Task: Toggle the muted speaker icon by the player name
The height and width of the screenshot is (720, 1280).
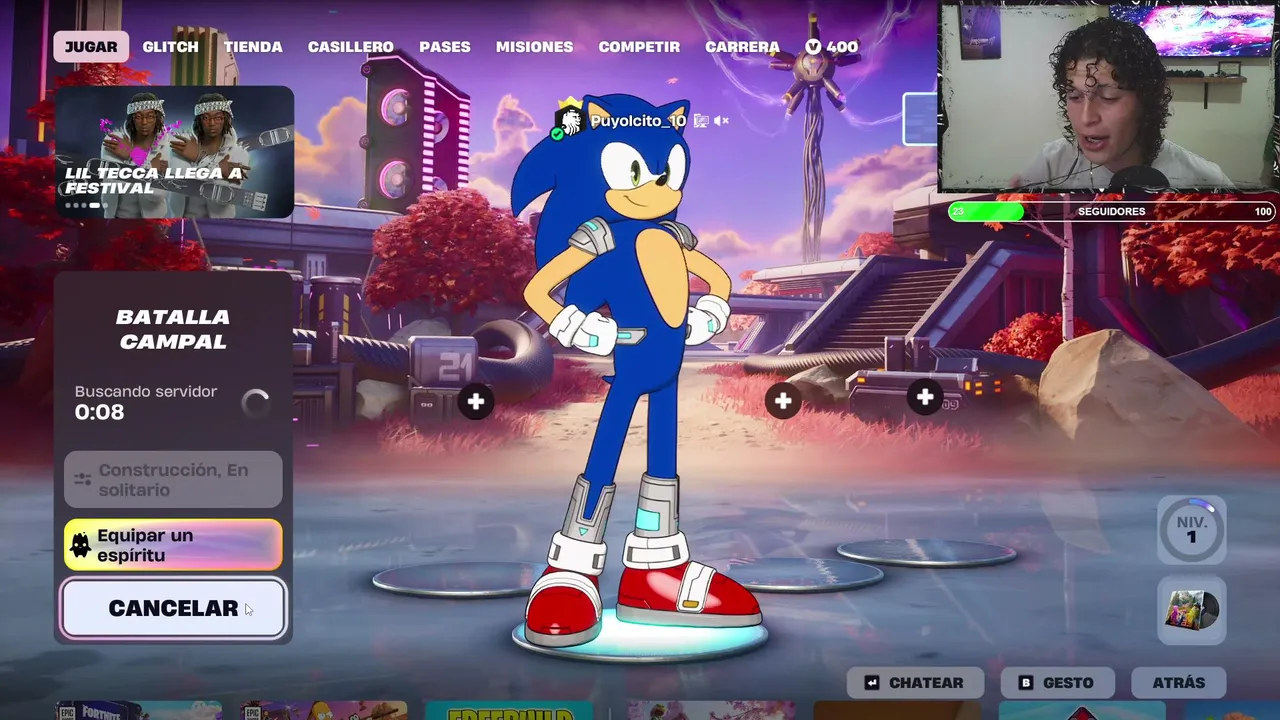Action: (x=721, y=121)
